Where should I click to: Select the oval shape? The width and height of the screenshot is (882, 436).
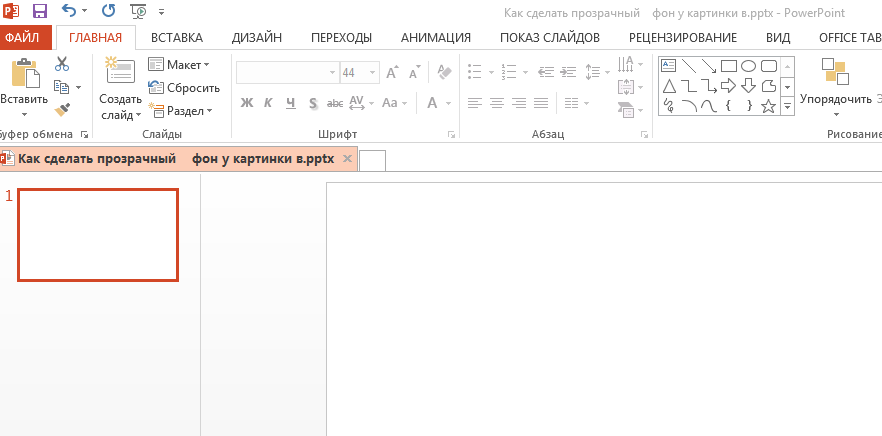pyautogui.click(x=748, y=66)
